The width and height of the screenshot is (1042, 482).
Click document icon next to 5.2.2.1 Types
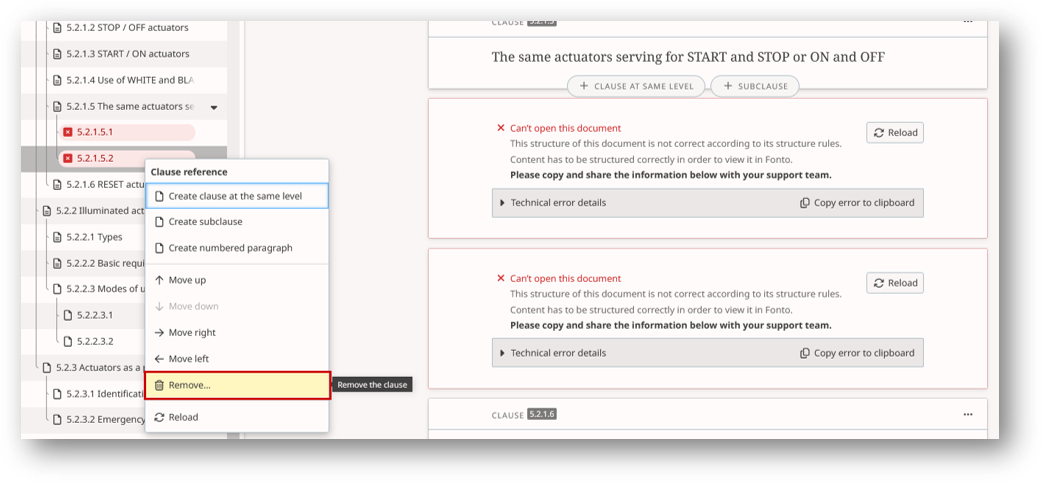(x=58, y=237)
